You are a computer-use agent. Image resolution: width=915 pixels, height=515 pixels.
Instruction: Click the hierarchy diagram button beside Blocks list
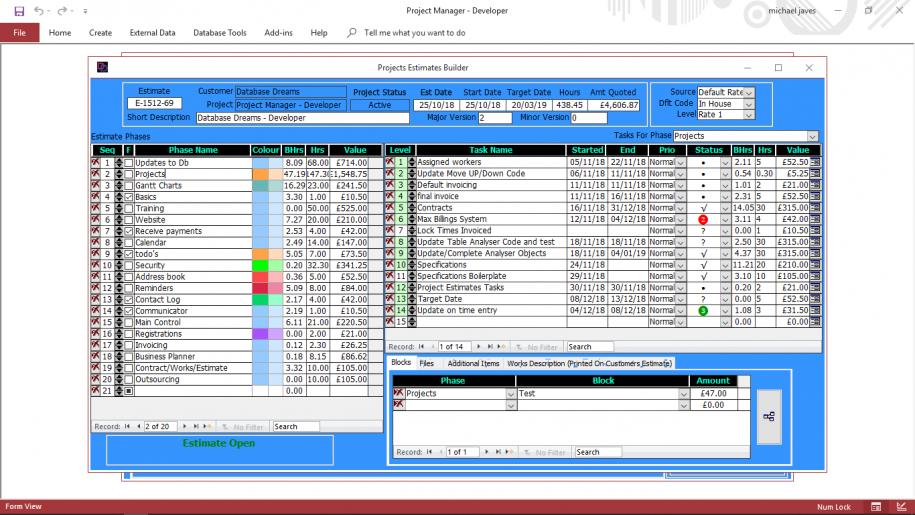pyautogui.click(x=769, y=417)
